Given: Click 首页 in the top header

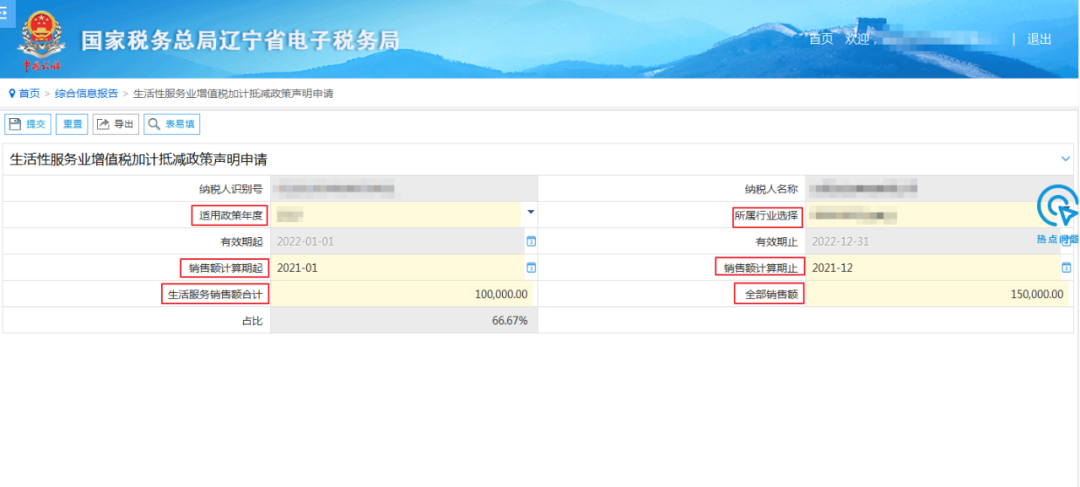Looking at the screenshot, I should [x=820, y=39].
